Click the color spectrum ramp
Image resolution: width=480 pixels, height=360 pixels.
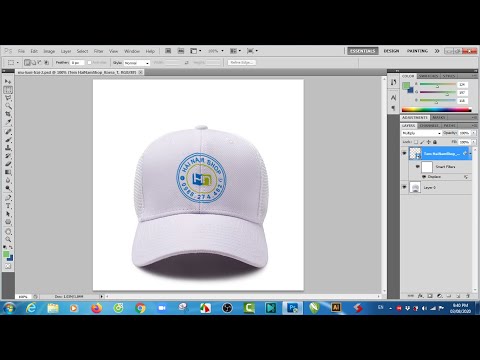437,110
